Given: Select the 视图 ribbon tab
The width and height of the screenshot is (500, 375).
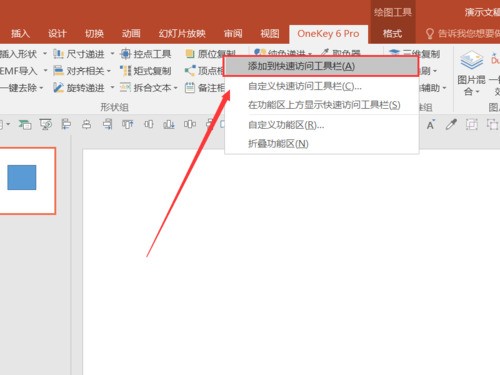Looking at the screenshot, I should click(270, 34).
